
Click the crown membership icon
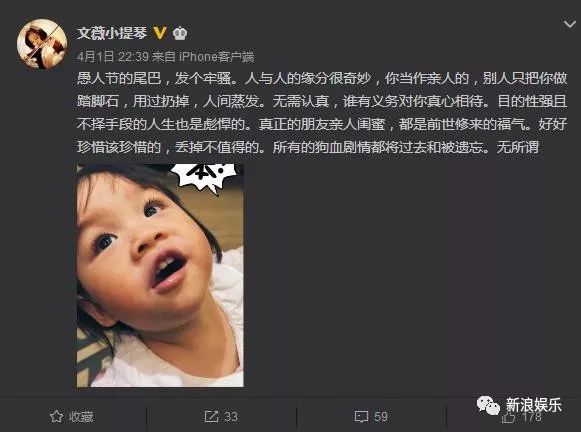[x=180, y=33]
